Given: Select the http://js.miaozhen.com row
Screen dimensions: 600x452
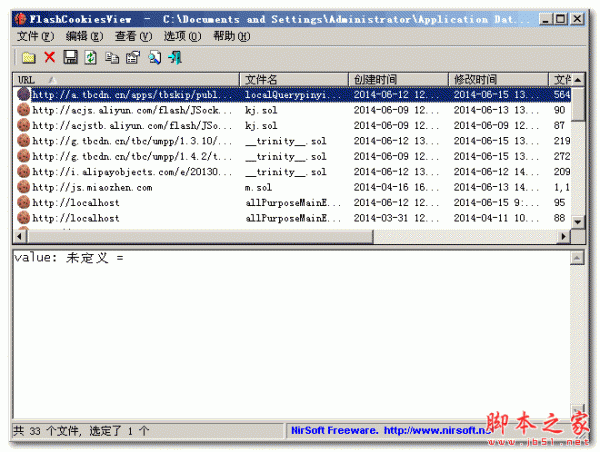Looking at the screenshot, I should click(x=293, y=187).
